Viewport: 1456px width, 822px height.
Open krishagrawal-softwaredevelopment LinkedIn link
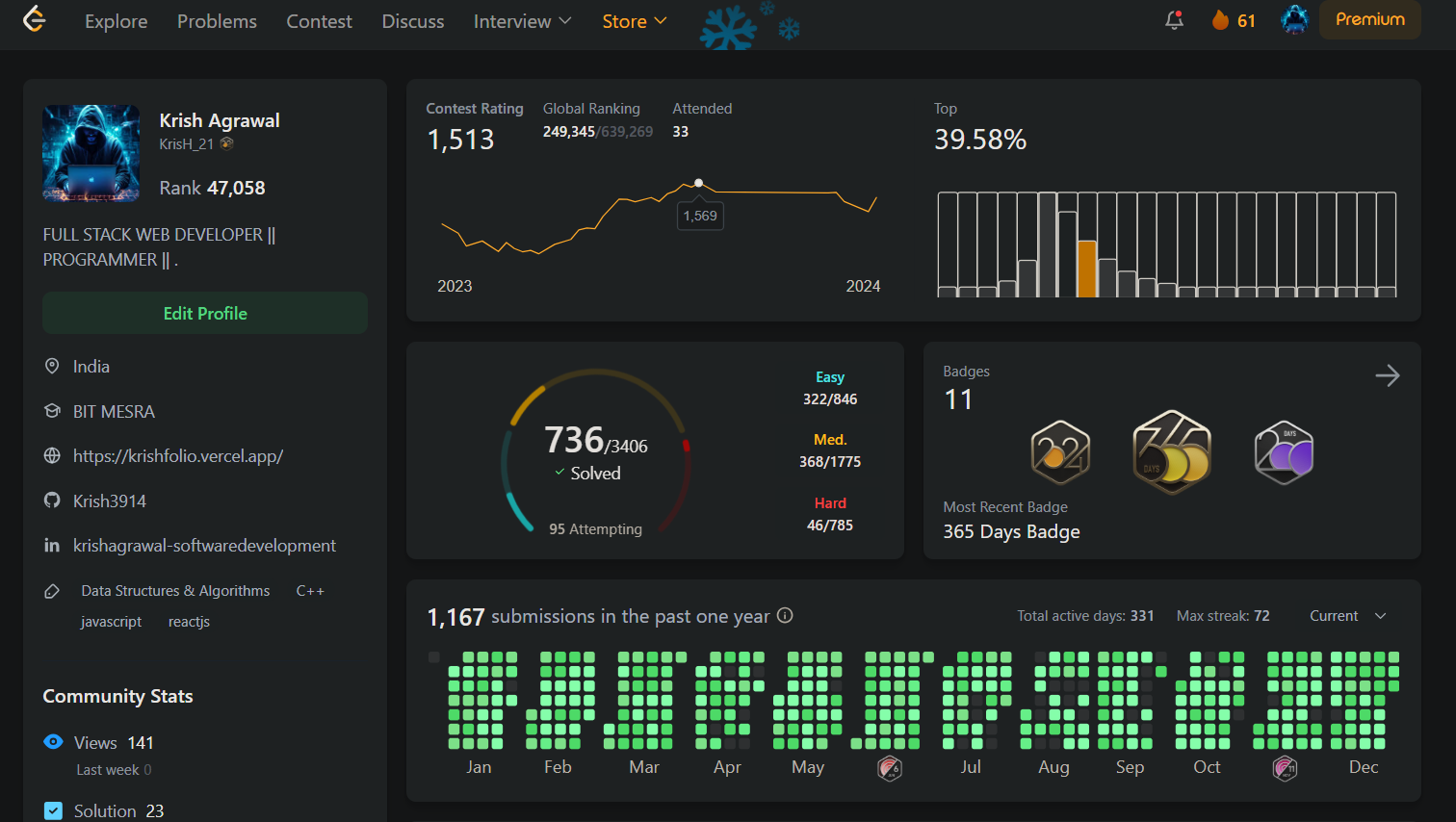[x=204, y=546]
